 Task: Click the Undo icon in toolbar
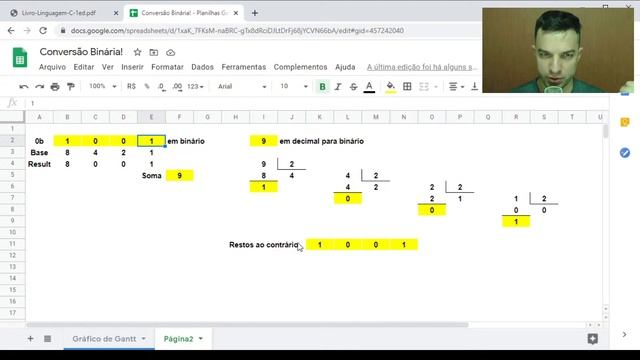(x=24, y=87)
